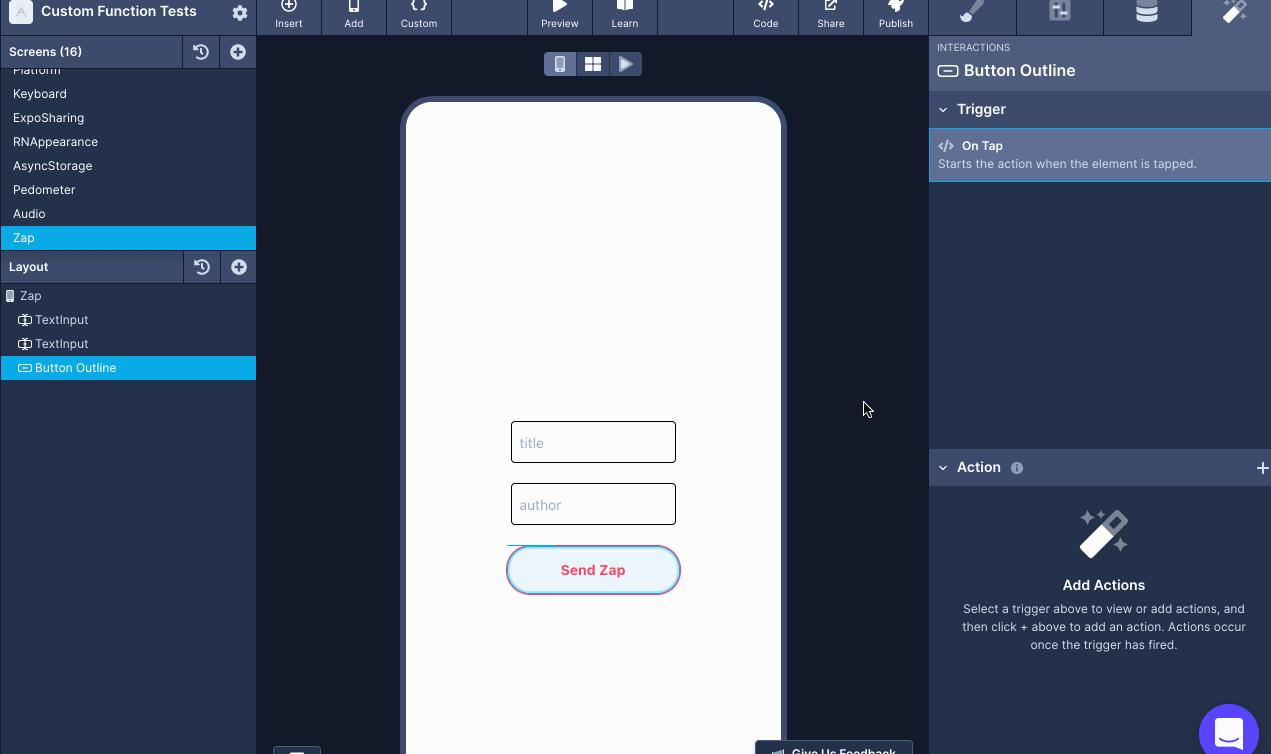Click the Add Actions magic wand illustration
Image resolution: width=1271 pixels, height=754 pixels.
[1104, 533]
